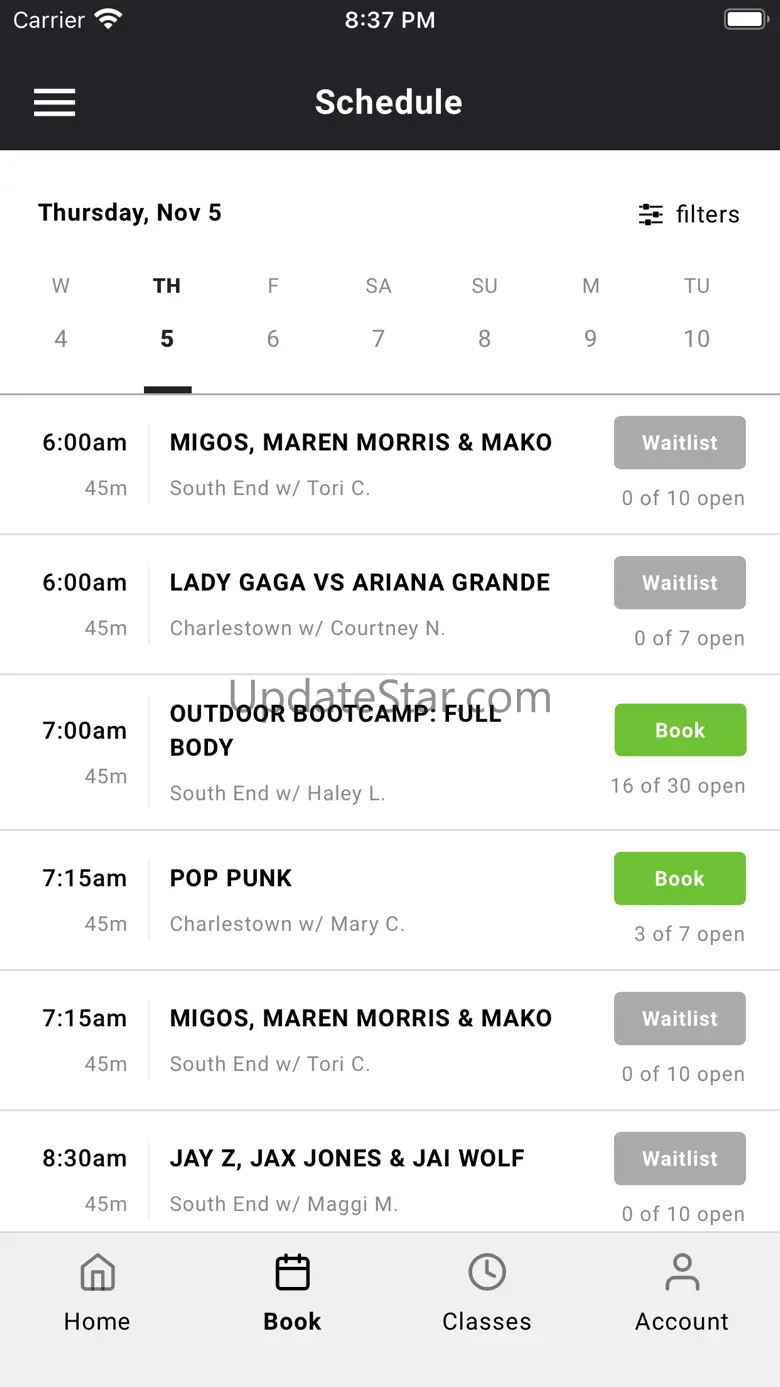Screen dimensions: 780x1387
Task: Join waitlist for Lady Gaga vs Ariana Grande
Action: tap(680, 582)
